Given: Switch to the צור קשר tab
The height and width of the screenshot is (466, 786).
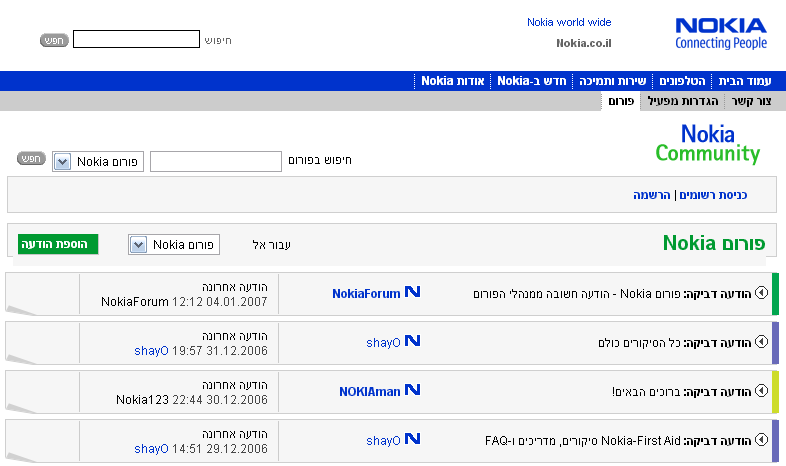Looking at the screenshot, I should click(751, 101).
